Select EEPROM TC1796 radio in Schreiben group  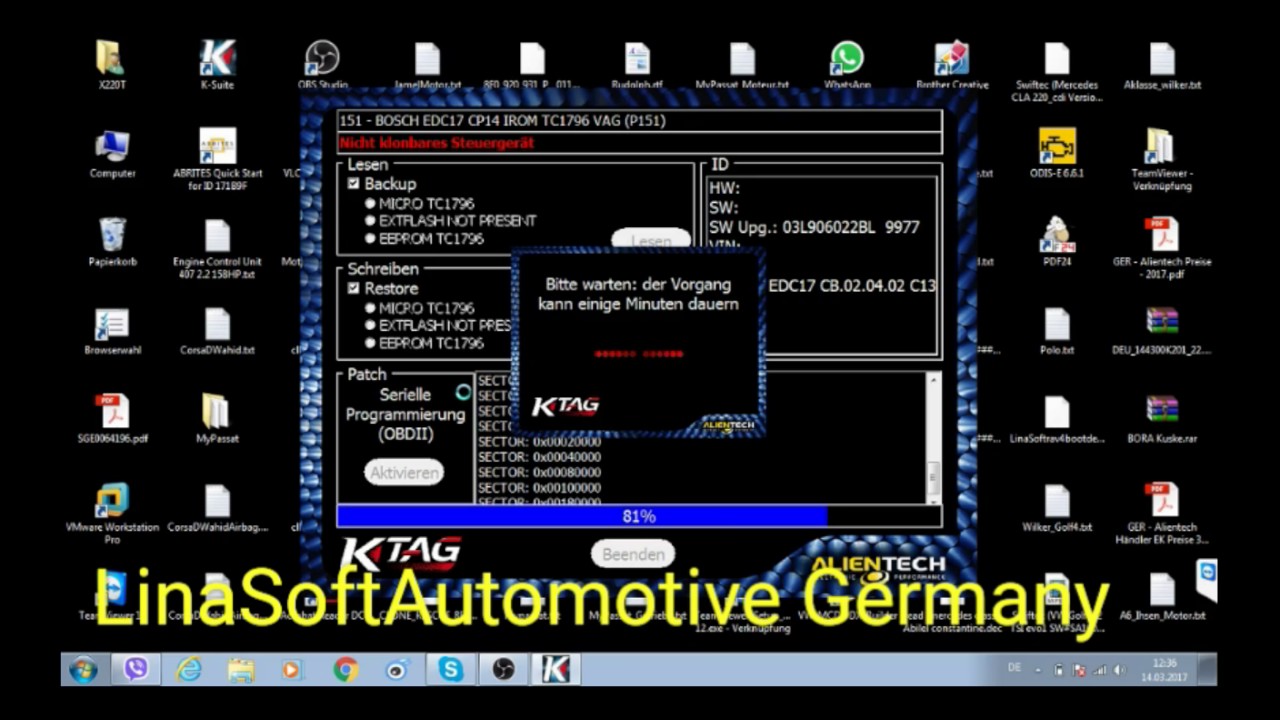(x=370, y=343)
